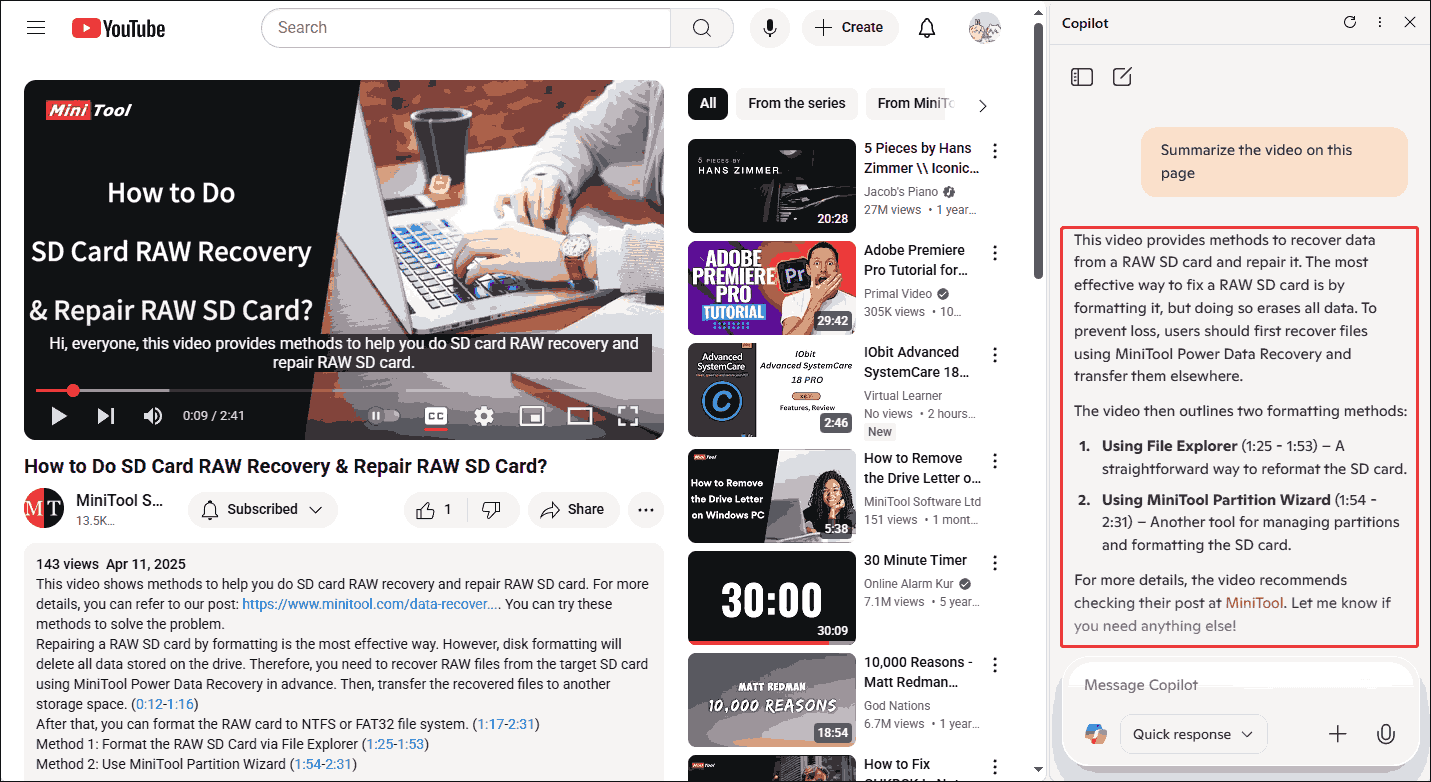
Task: Start voice search with microphone icon
Action: (x=770, y=28)
